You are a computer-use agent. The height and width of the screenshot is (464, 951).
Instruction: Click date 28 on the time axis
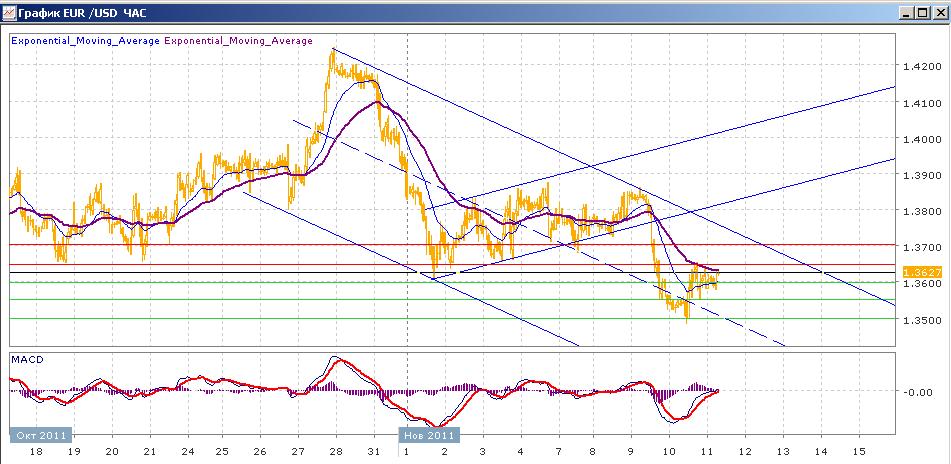point(335,452)
